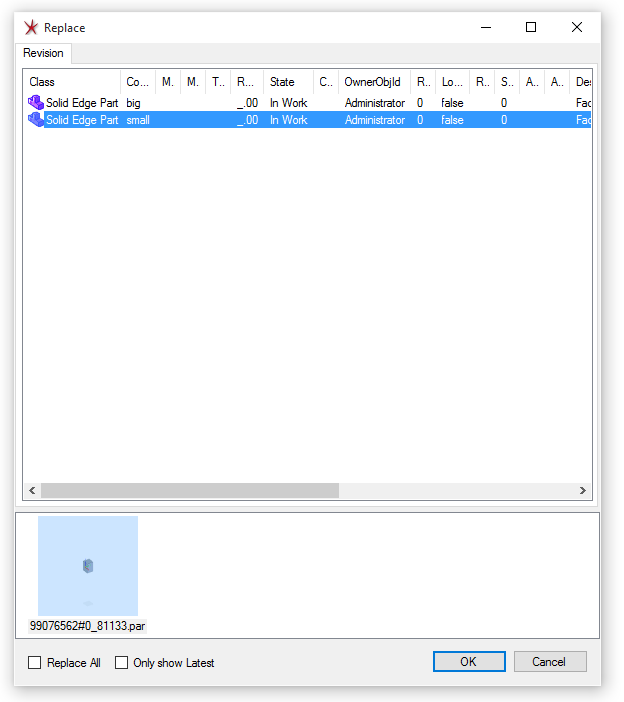Click the Lo... column header
Viewport: 624px width, 702px height.
click(x=453, y=82)
